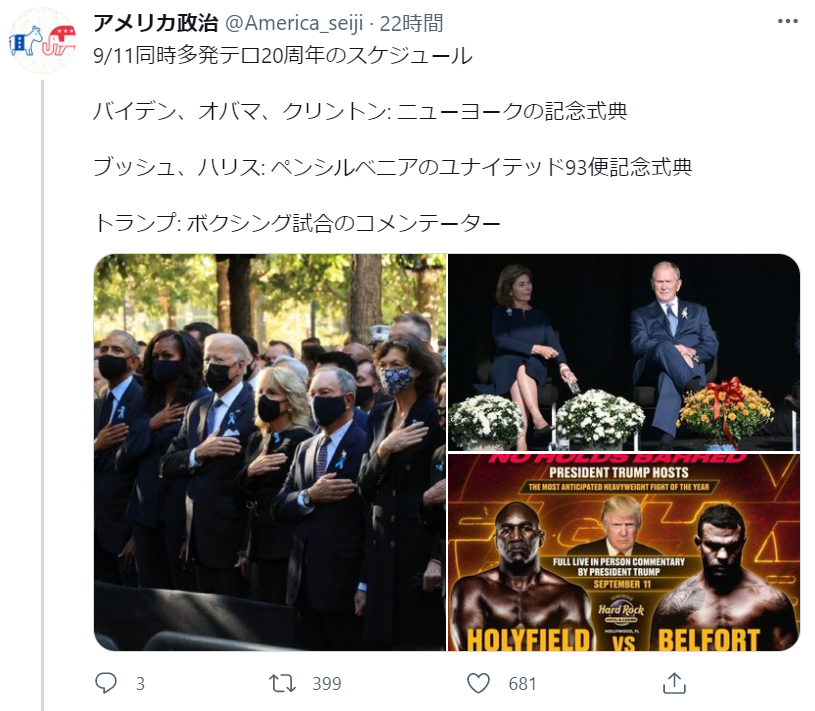The image size is (815, 711).
Task: Click the reply speech bubble icon
Action: pos(106,683)
